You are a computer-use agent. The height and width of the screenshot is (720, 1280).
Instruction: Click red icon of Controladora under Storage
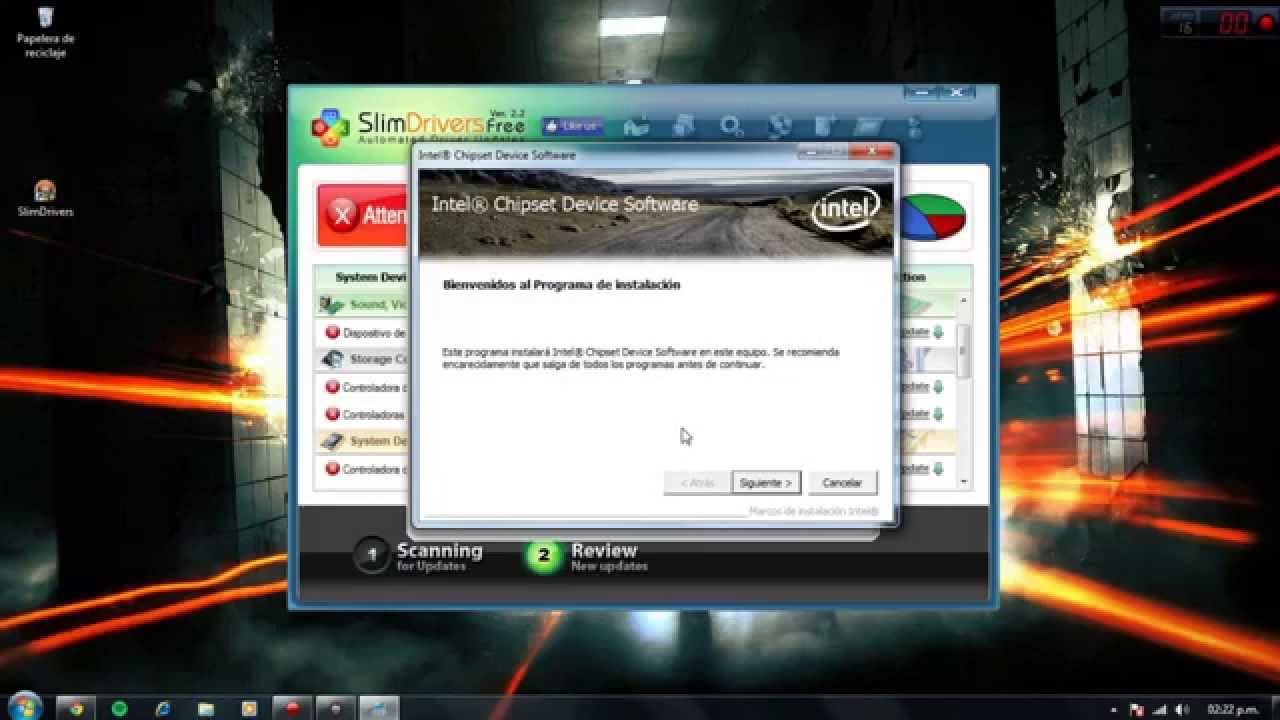(332, 387)
